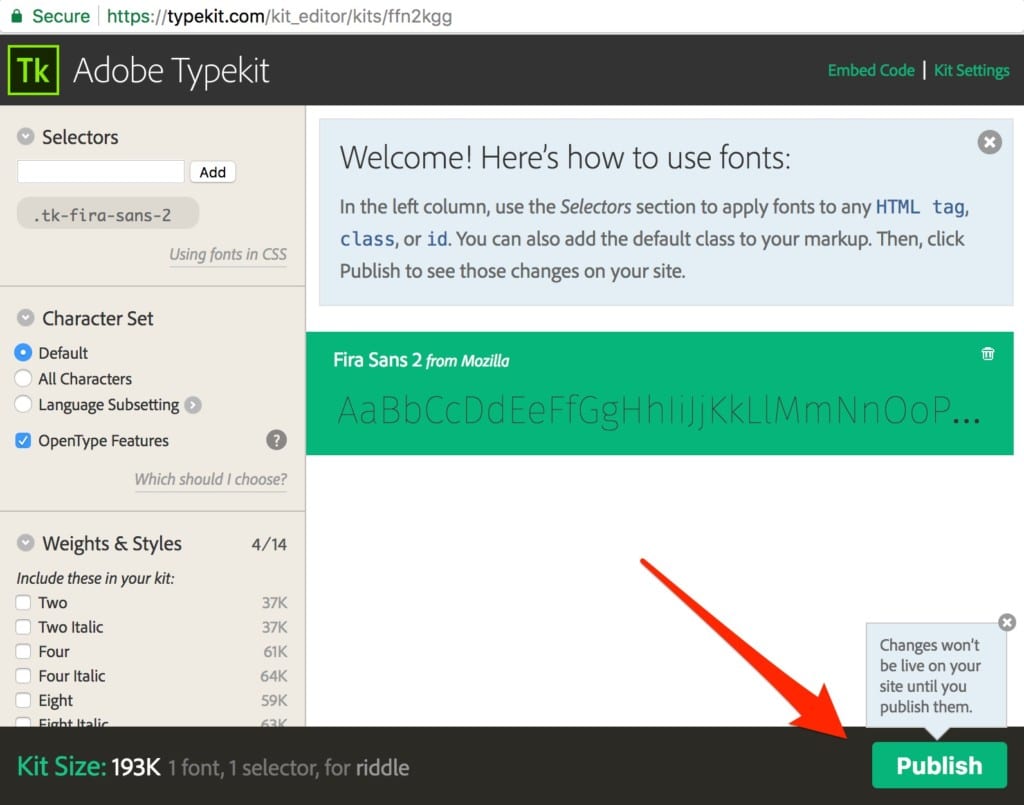Delete Fira Sans 2 with the trash icon

pos(987,354)
